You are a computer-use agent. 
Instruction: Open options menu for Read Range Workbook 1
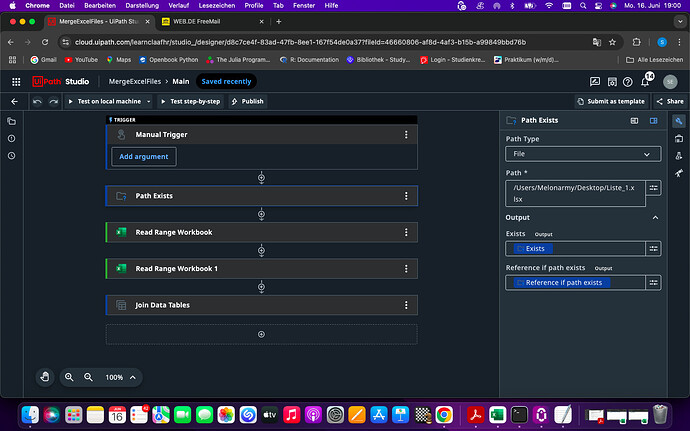[406, 269]
